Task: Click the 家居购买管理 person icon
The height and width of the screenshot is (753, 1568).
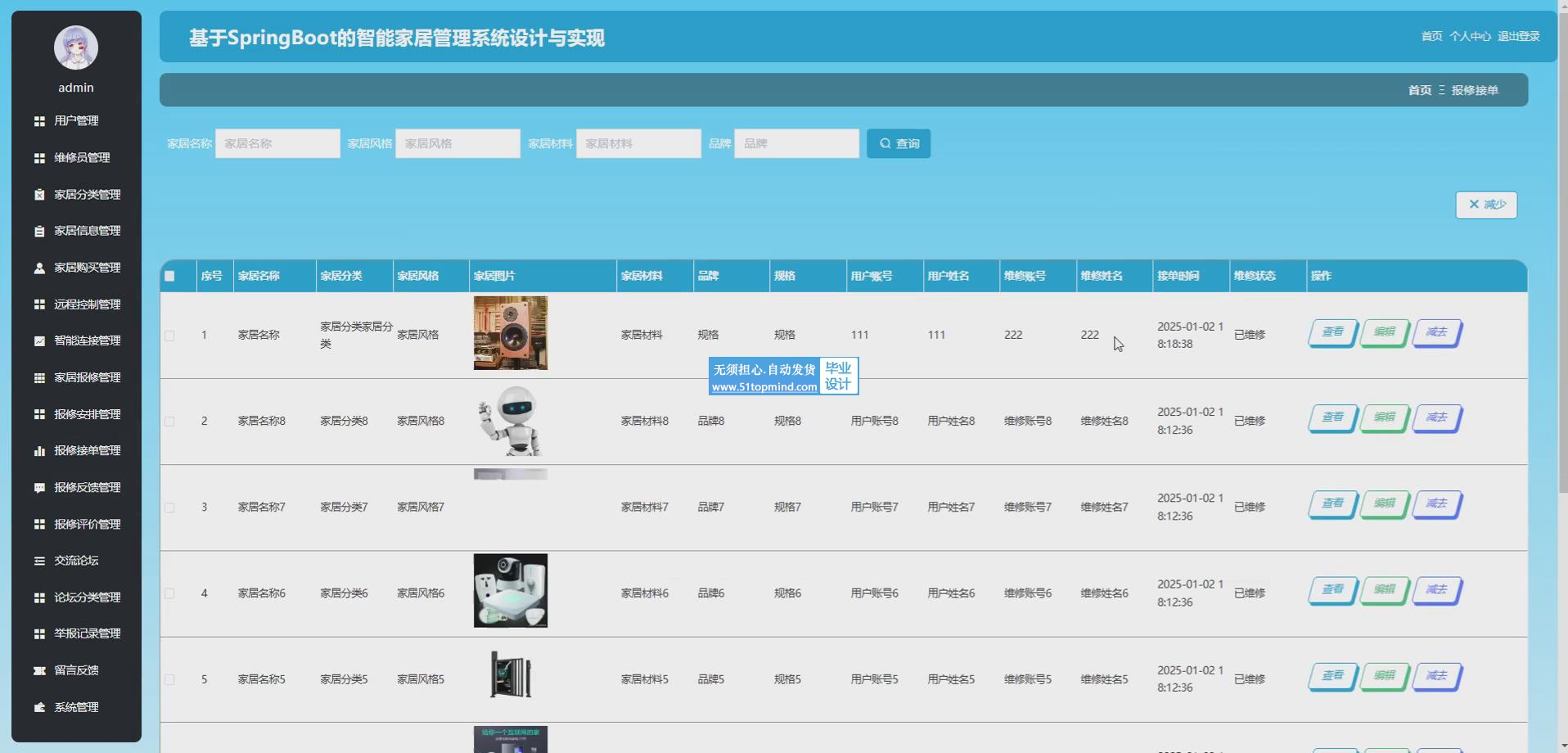Action: coord(39,268)
